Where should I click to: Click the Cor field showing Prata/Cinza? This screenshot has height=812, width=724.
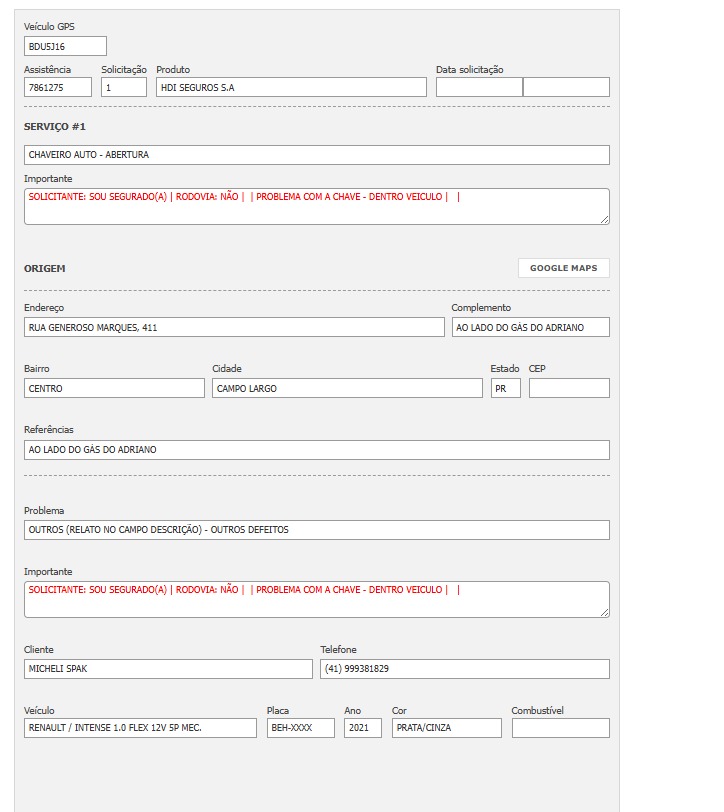coord(446,728)
